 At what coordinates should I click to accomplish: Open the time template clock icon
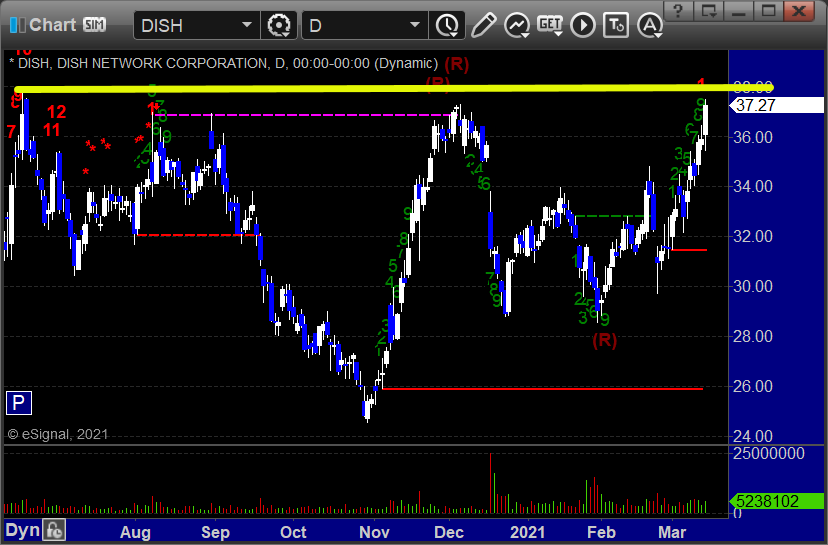point(447,25)
